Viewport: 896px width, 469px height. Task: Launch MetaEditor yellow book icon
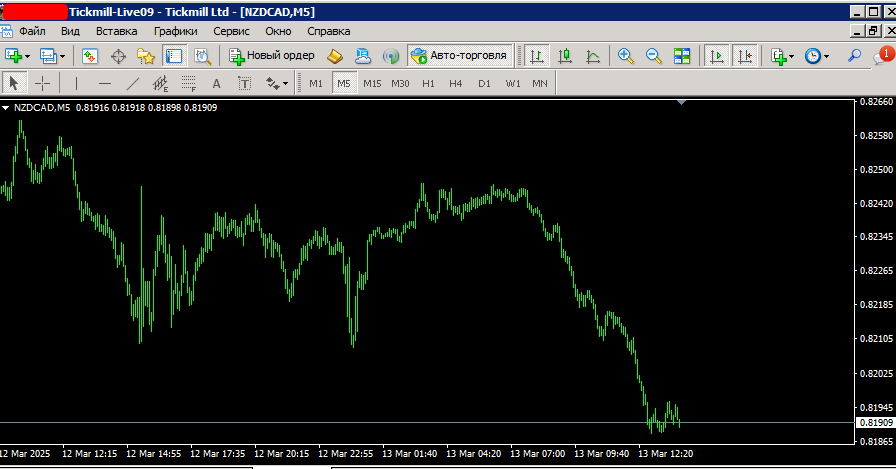click(335, 55)
